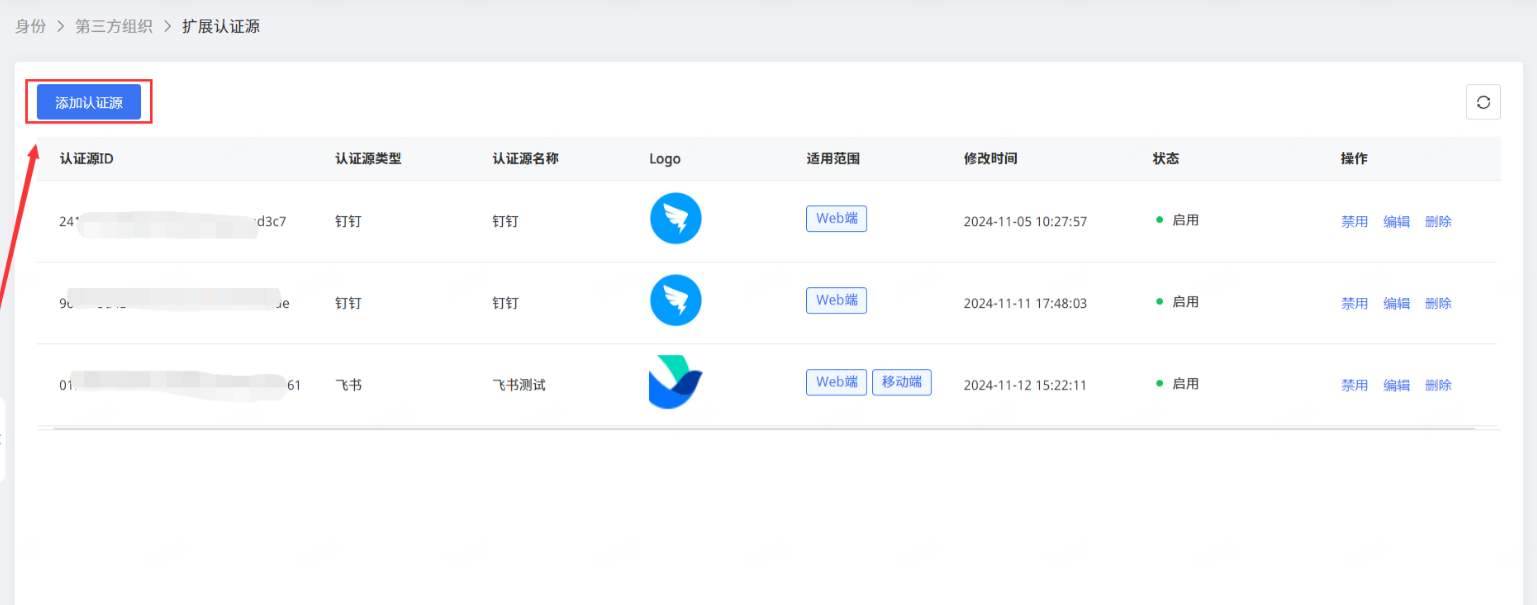The image size is (1537, 605).
Task: Click the second row DingTalk logo
Action: pos(675,301)
